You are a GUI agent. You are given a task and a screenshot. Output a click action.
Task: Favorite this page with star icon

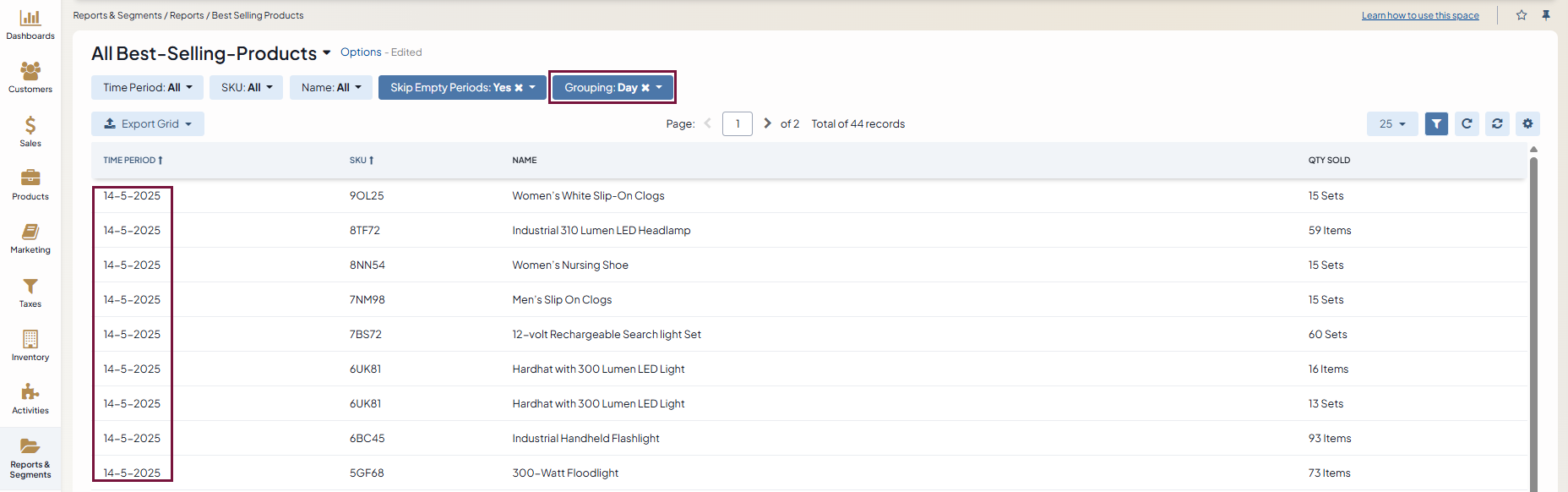[1522, 15]
